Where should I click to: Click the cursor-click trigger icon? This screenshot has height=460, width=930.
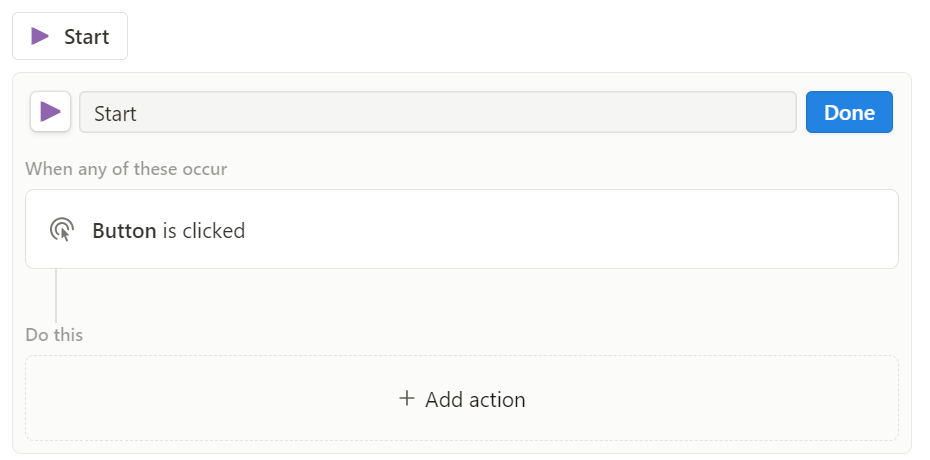coord(62,229)
